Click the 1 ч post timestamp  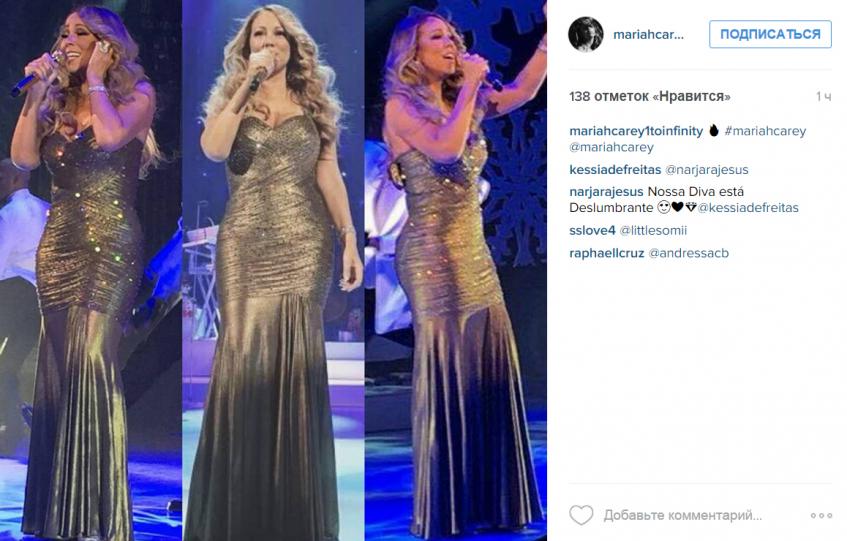pyautogui.click(x=823, y=97)
